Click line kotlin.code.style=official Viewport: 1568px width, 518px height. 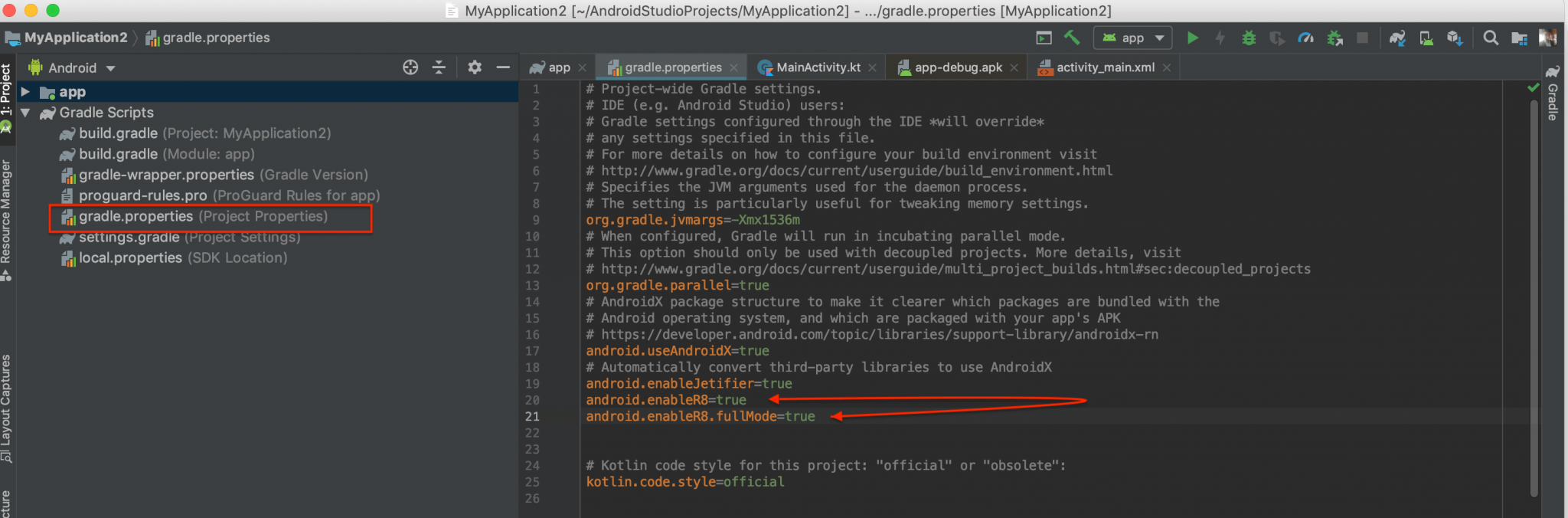point(685,482)
